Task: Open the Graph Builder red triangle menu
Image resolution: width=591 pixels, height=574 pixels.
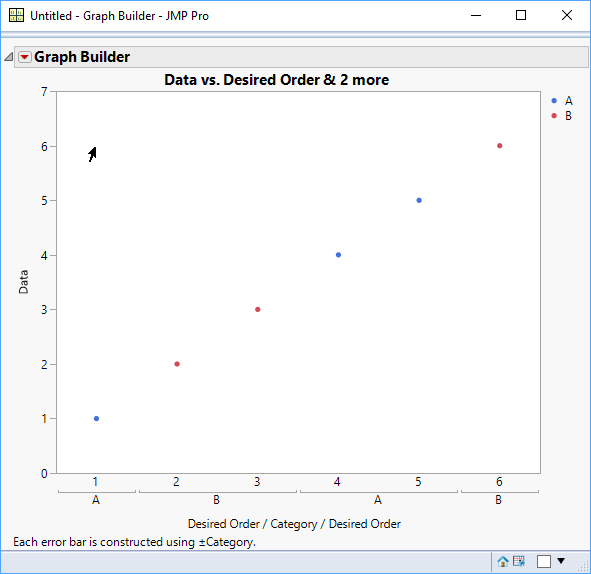Action: 25,57
